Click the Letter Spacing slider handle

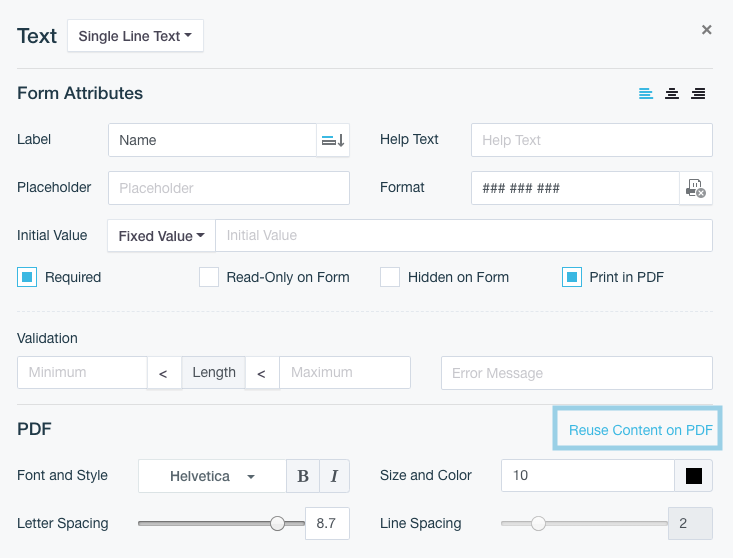pyautogui.click(x=278, y=523)
